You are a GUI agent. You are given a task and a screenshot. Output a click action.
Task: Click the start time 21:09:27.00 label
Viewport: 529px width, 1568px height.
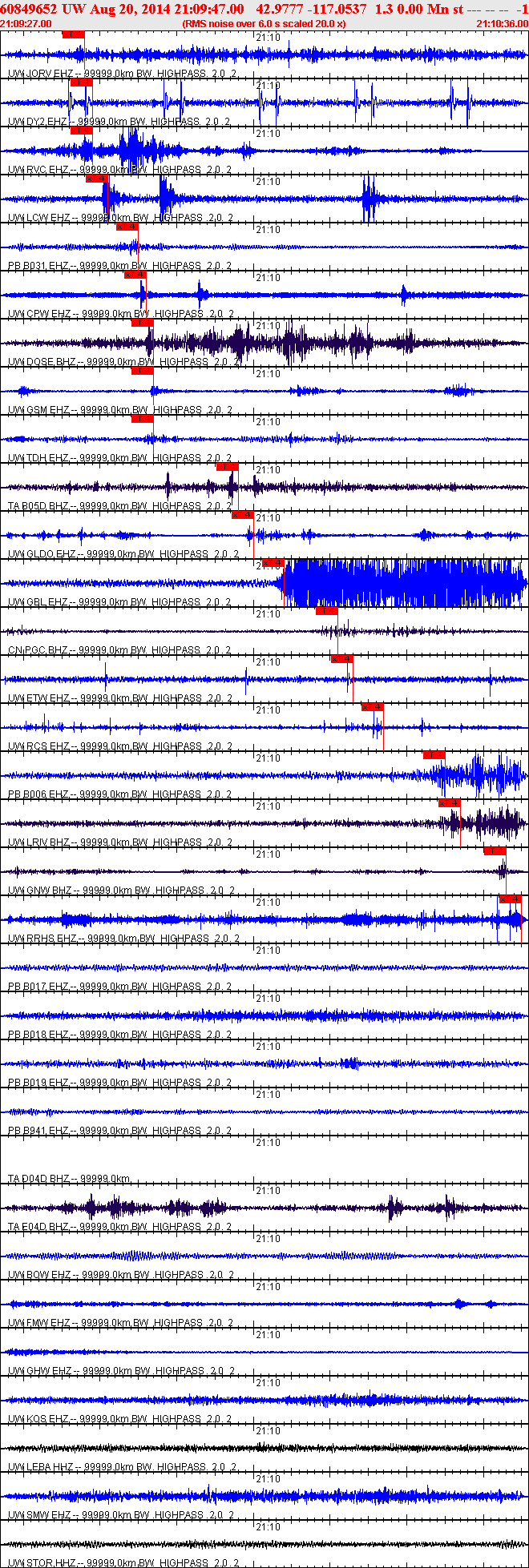click(x=26, y=24)
